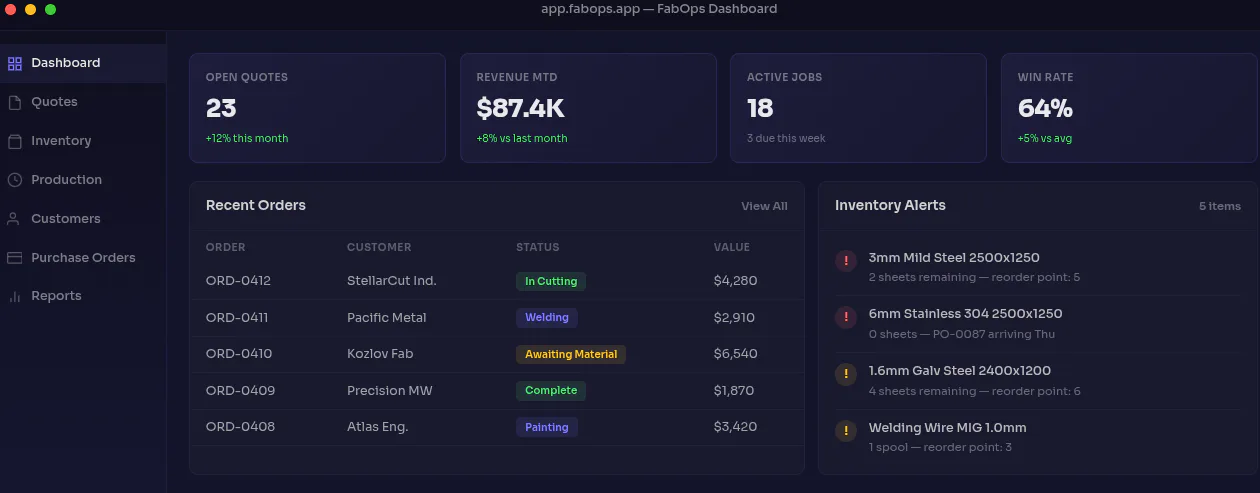
Task: Click the $2,910 order value
Action: click(x=734, y=318)
